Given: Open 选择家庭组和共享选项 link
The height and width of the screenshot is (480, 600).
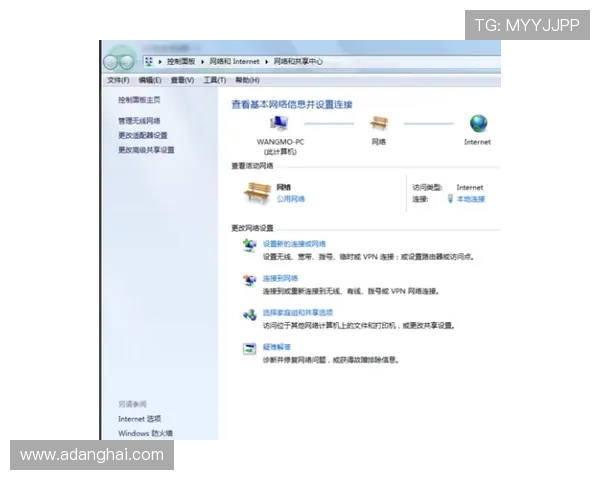Looking at the screenshot, I should click(298, 313).
